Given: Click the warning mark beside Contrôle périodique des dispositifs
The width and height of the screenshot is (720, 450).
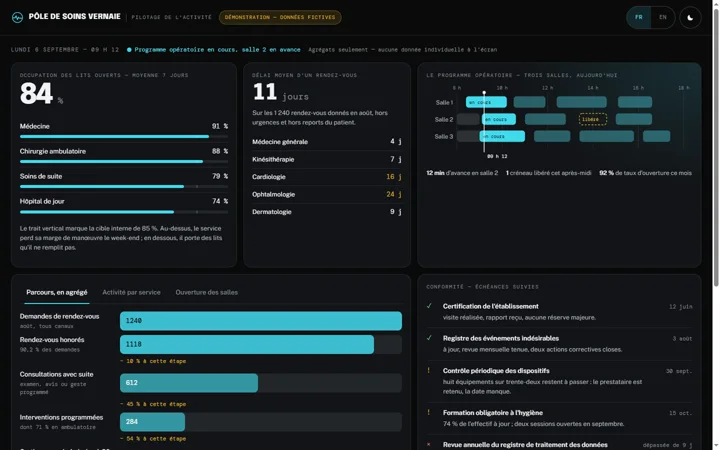Looking at the screenshot, I should click(429, 370).
